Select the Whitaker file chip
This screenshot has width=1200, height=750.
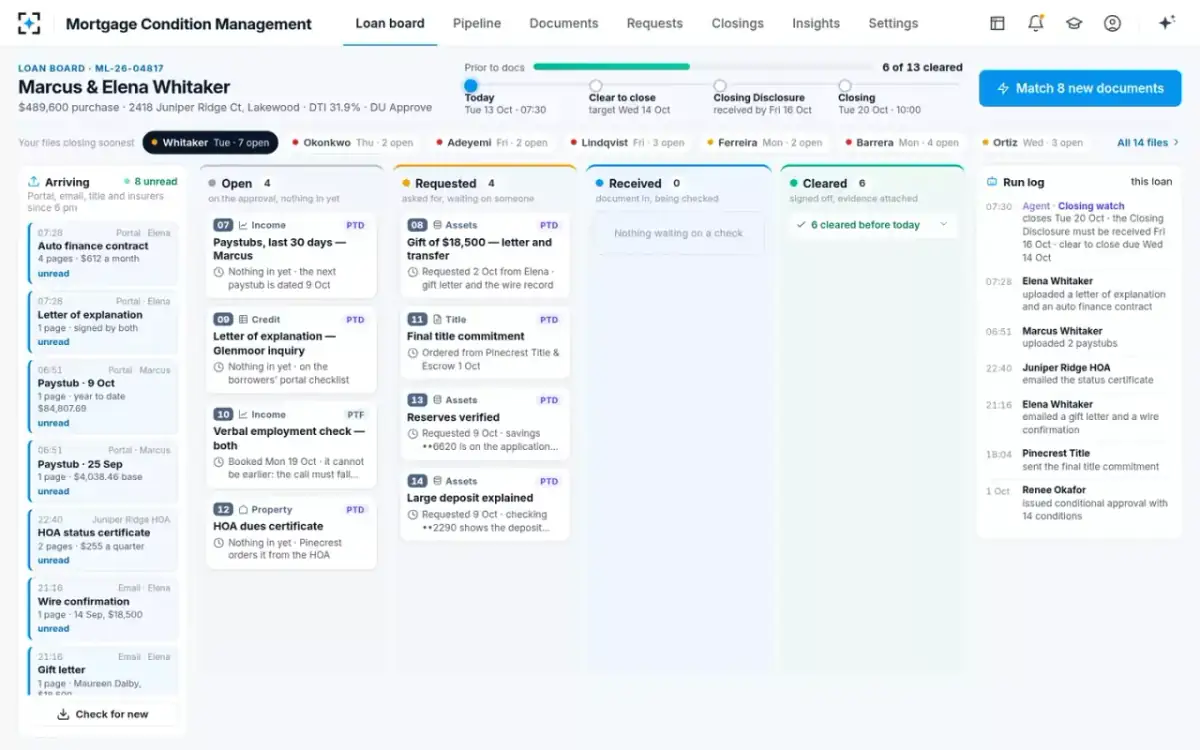(210, 143)
